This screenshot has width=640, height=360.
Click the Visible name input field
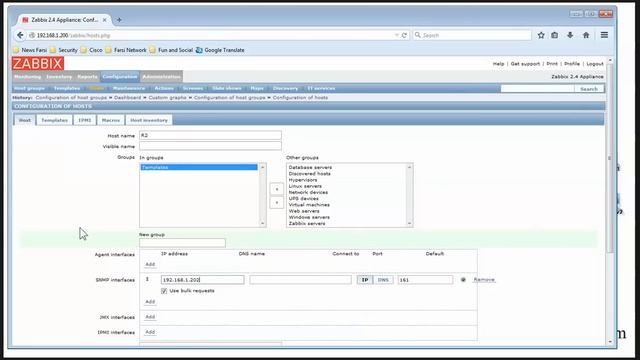pyautogui.click(x=210, y=146)
